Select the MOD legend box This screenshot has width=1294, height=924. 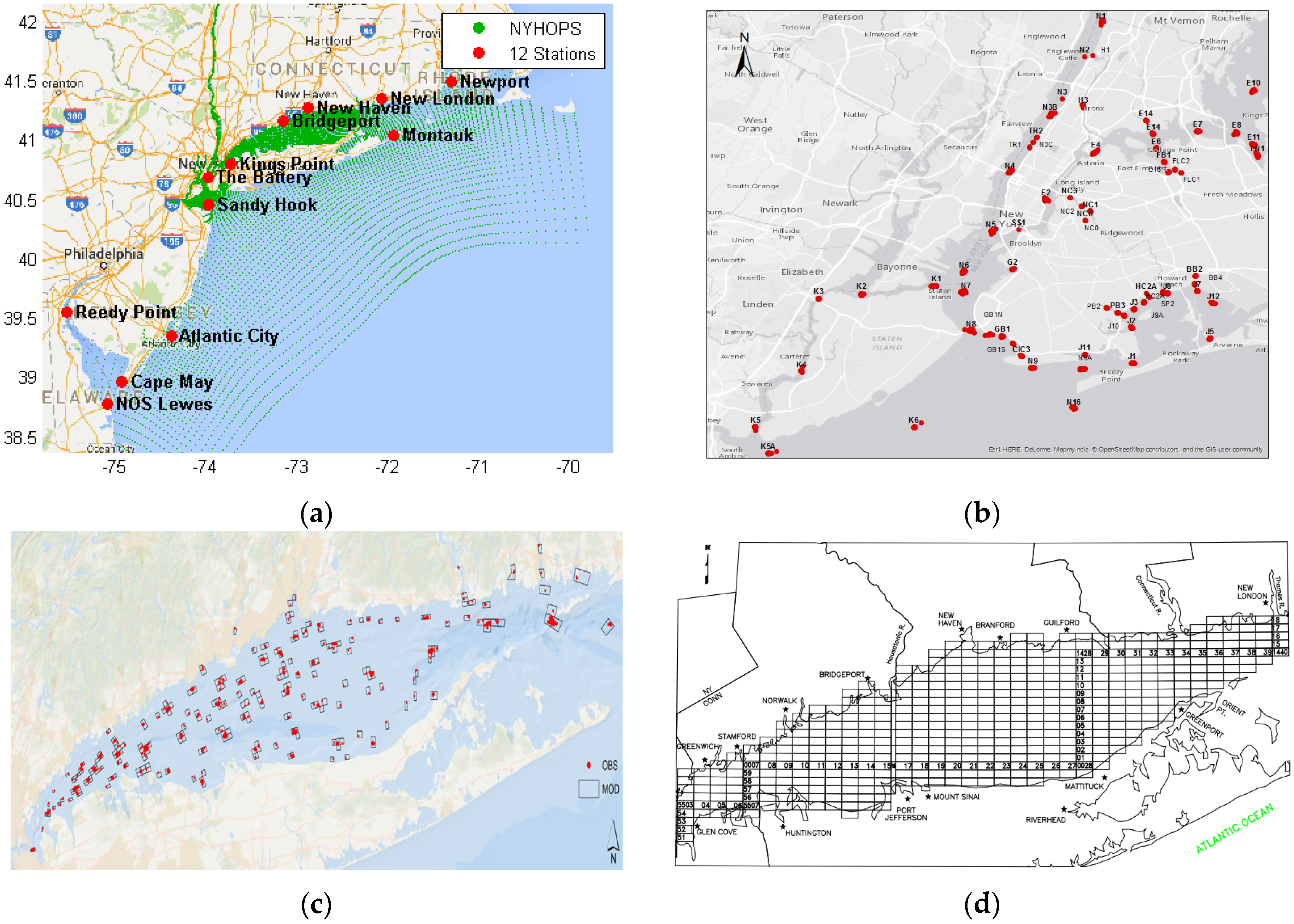[x=588, y=789]
